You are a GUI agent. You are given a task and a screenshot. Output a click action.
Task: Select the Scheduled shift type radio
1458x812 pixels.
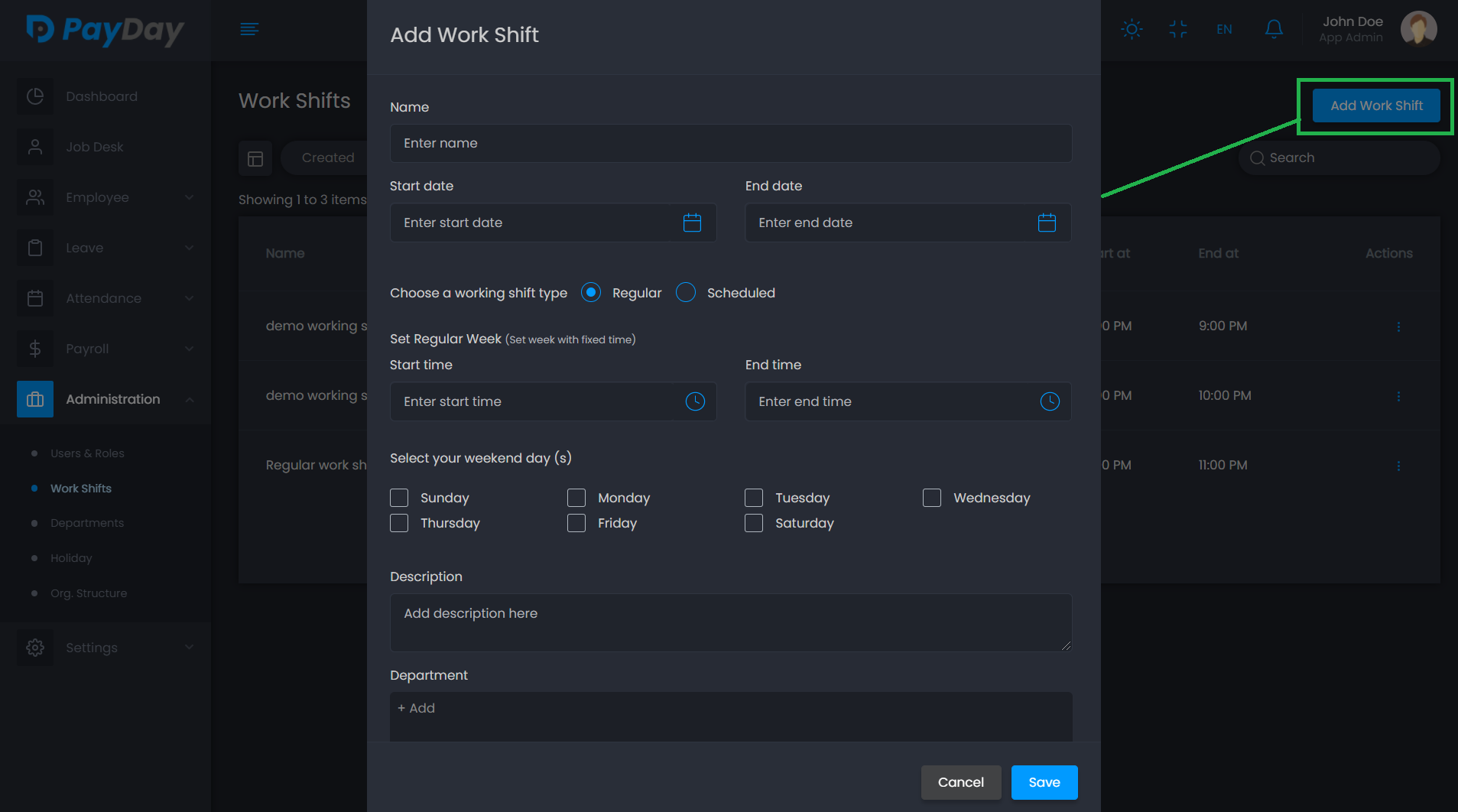(x=686, y=293)
